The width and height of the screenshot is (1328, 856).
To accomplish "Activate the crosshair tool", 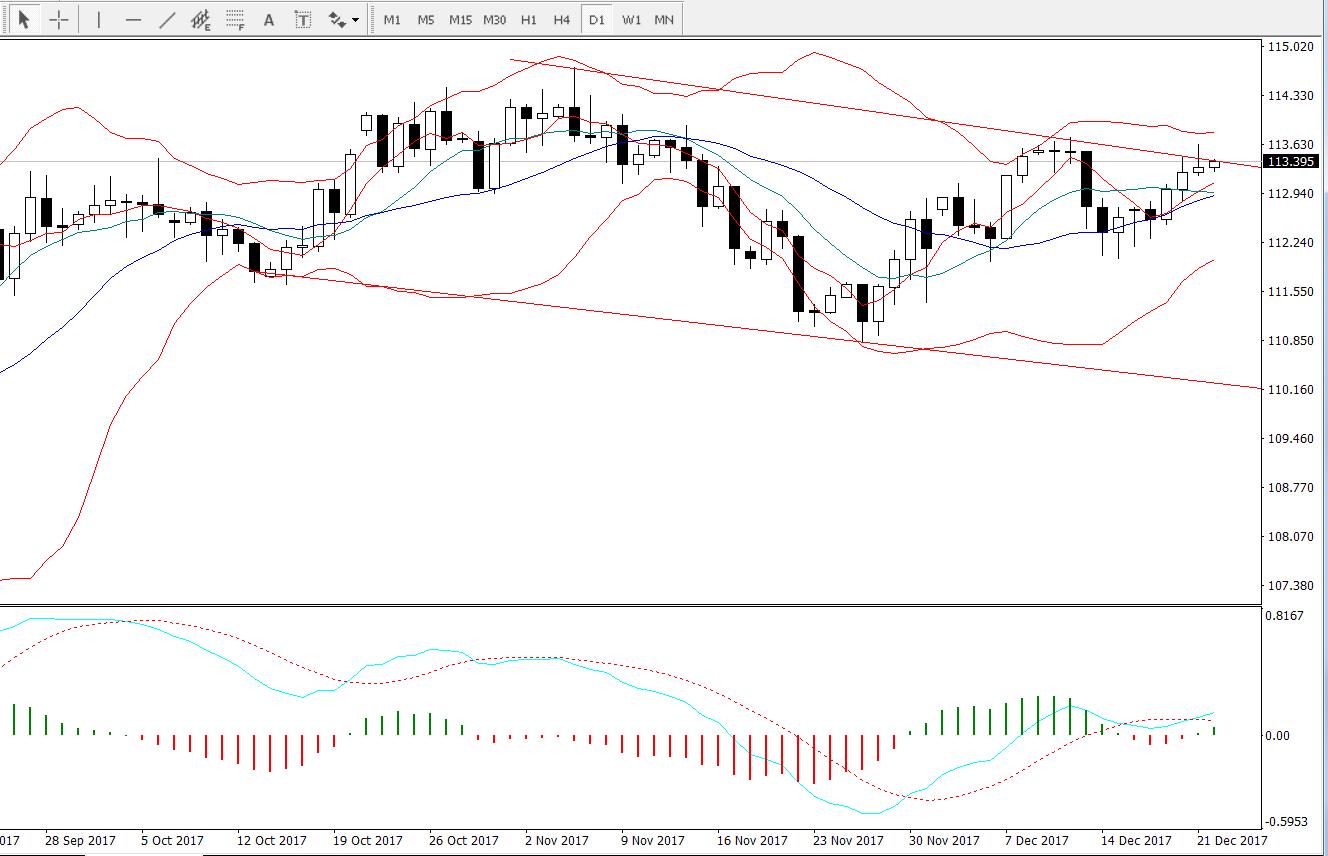I will [59, 19].
